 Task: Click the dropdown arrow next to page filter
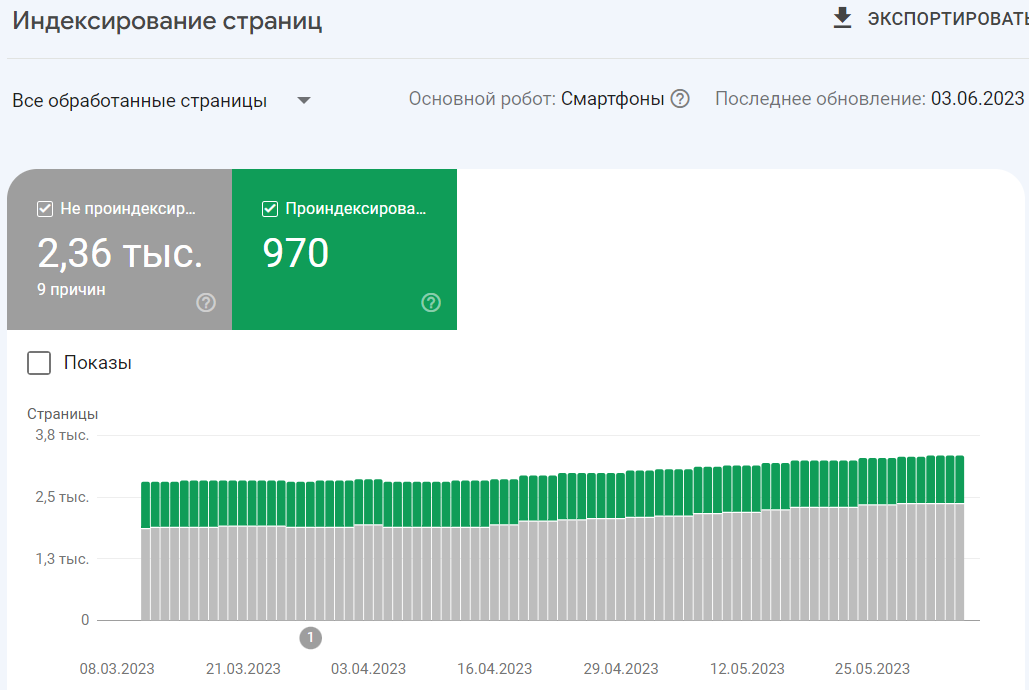pyautogui.click(x=303, y=100)
